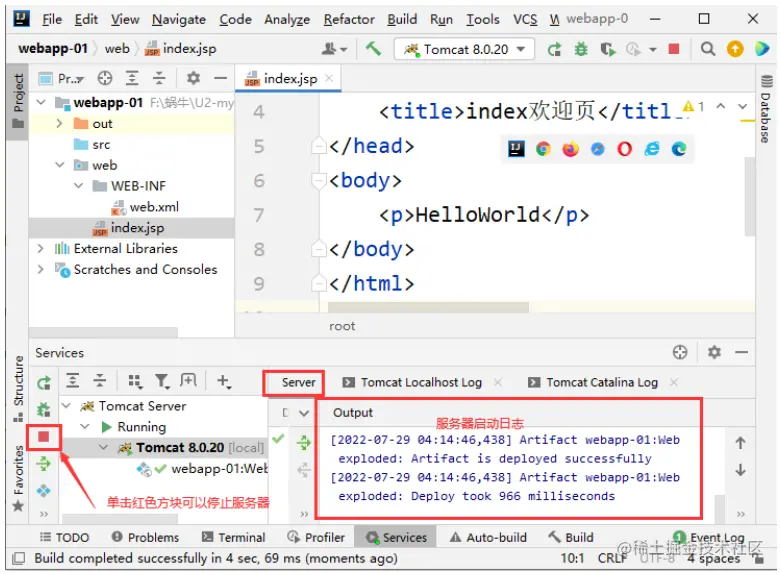
Task: Open Search Everywhere magnifier icon
Action: point(707,49)
